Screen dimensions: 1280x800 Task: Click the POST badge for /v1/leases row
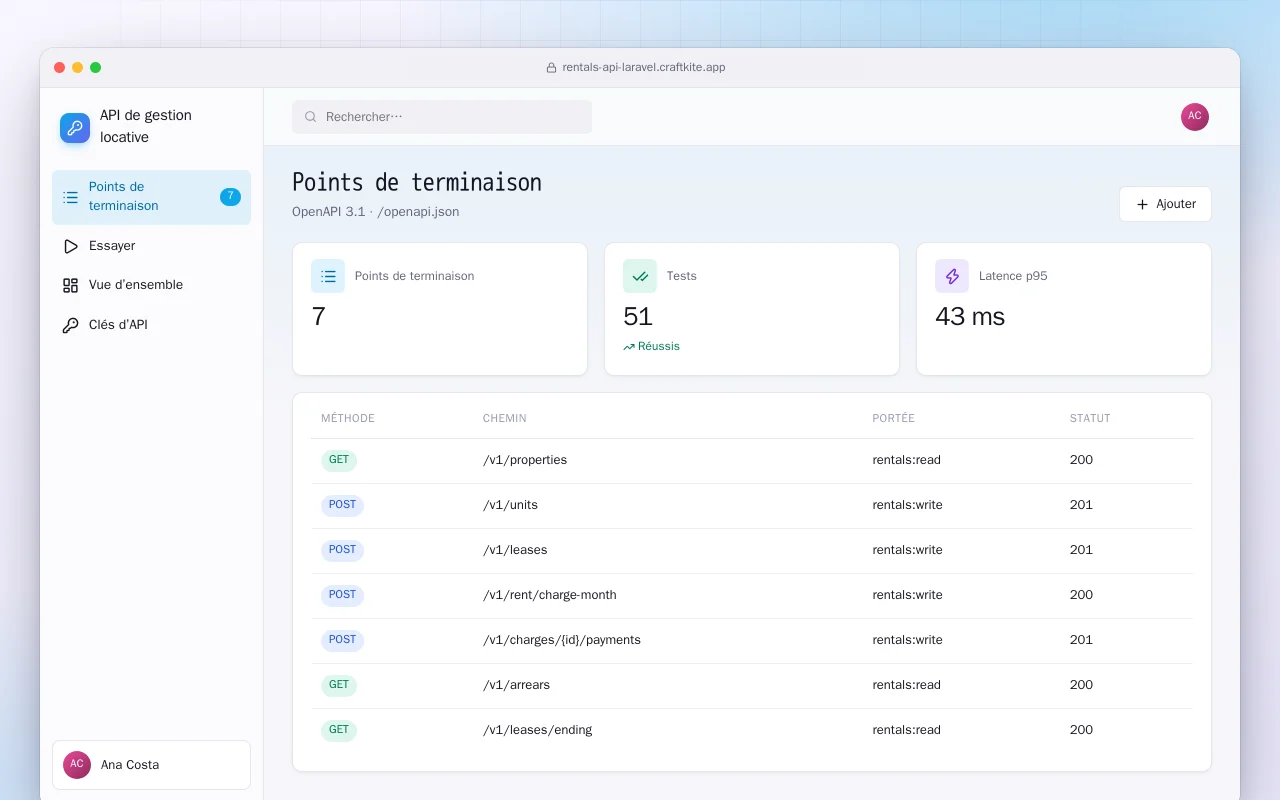[342, 550]
